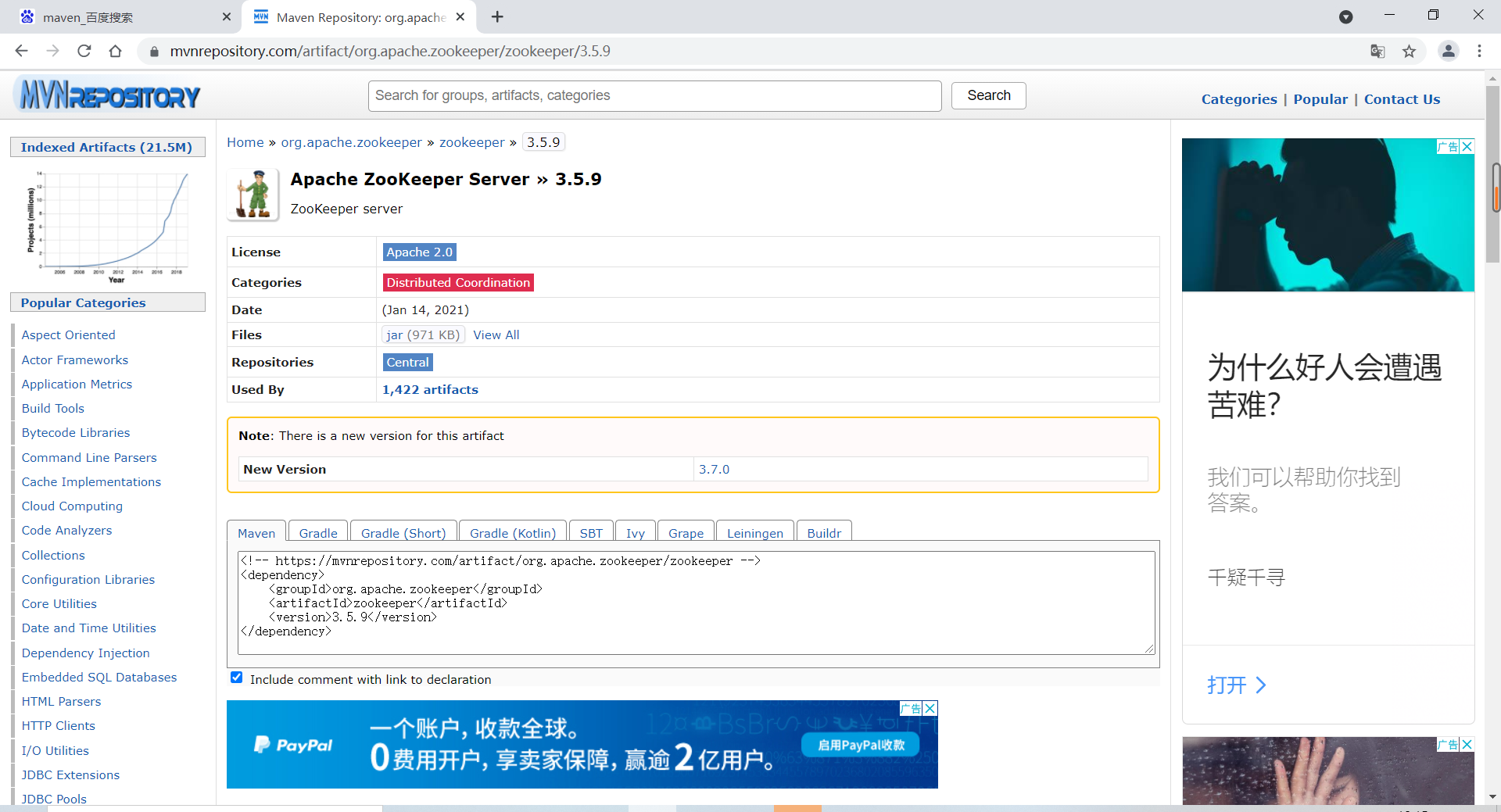Open Actor Frameworks category
The width and height of the screenshot is (1501, 812).
click(75, 359)
